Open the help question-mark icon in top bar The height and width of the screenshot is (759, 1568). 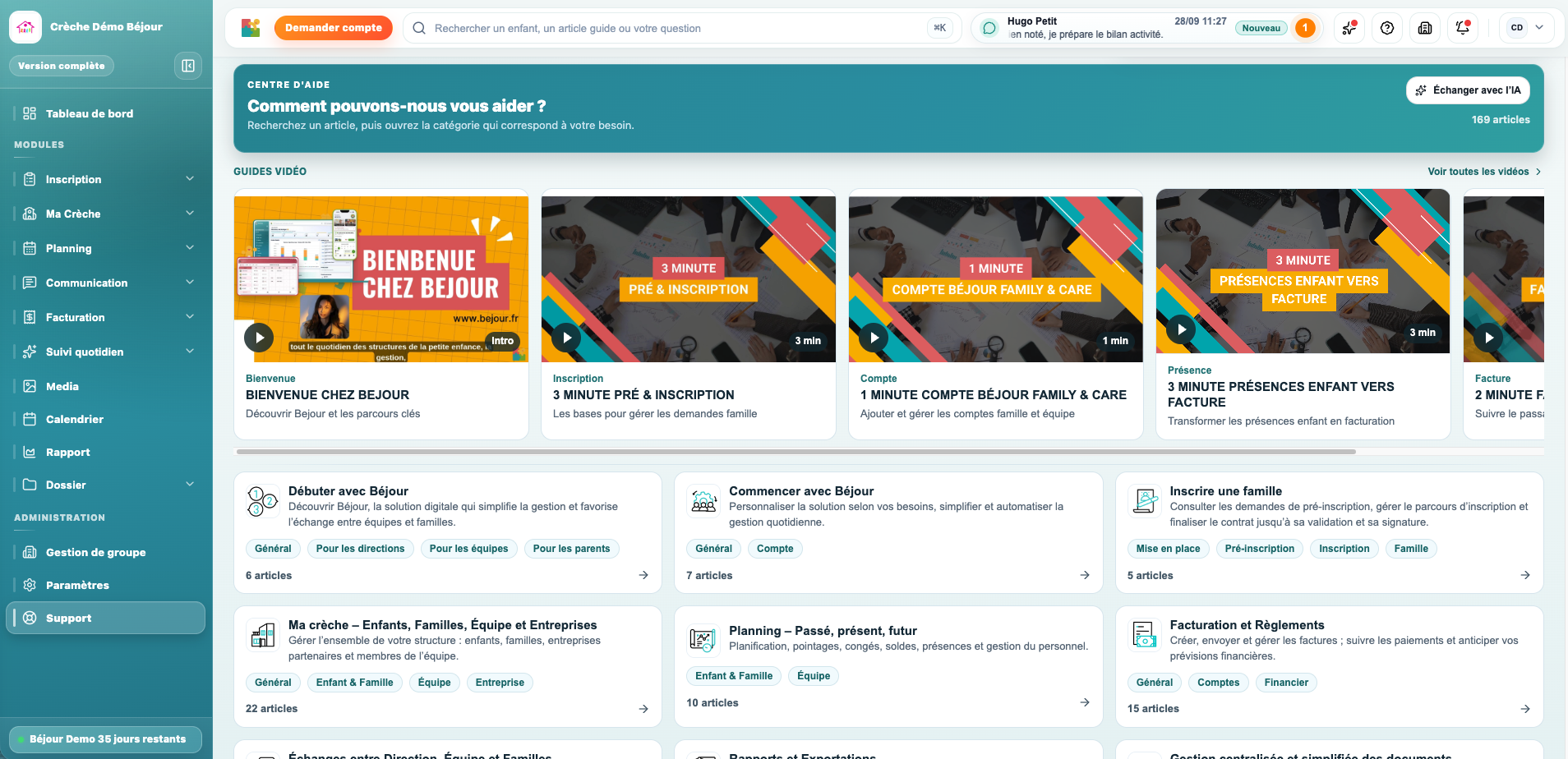pyautogui.click(x=1387, y=28)
